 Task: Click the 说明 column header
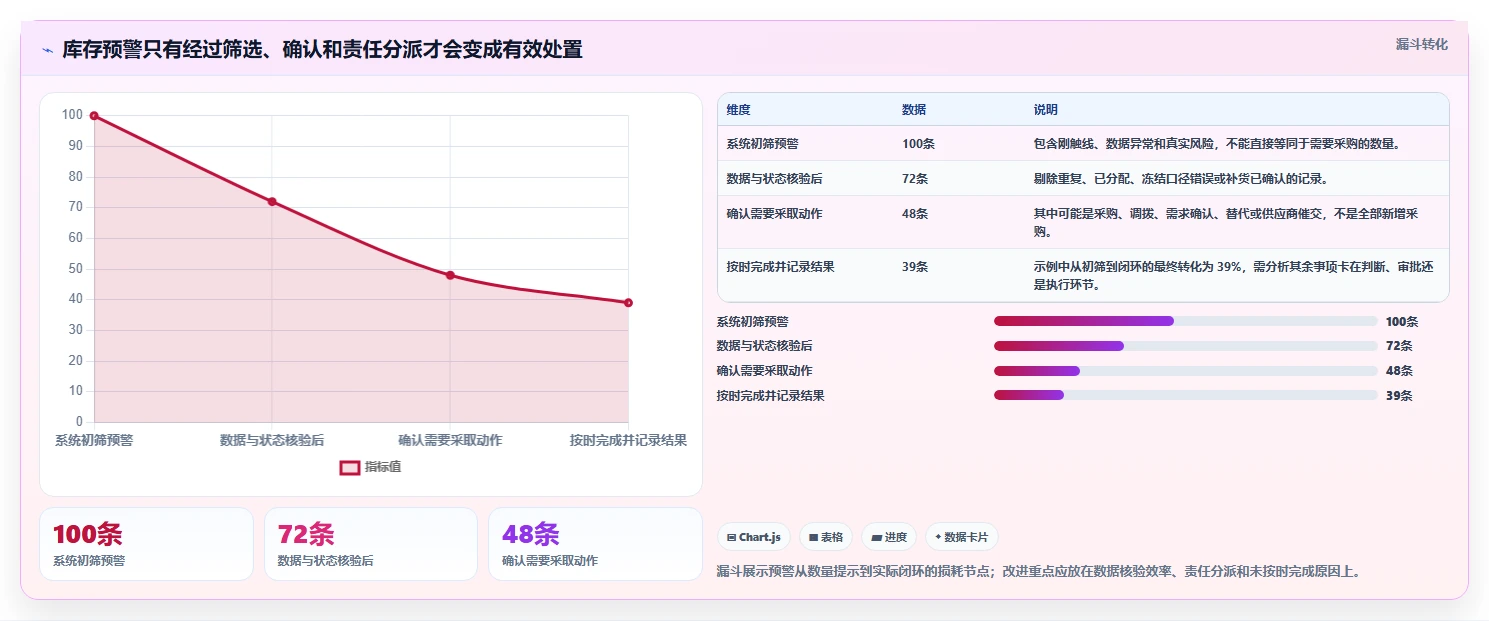pyautogui.click(x=1046, y=110)
